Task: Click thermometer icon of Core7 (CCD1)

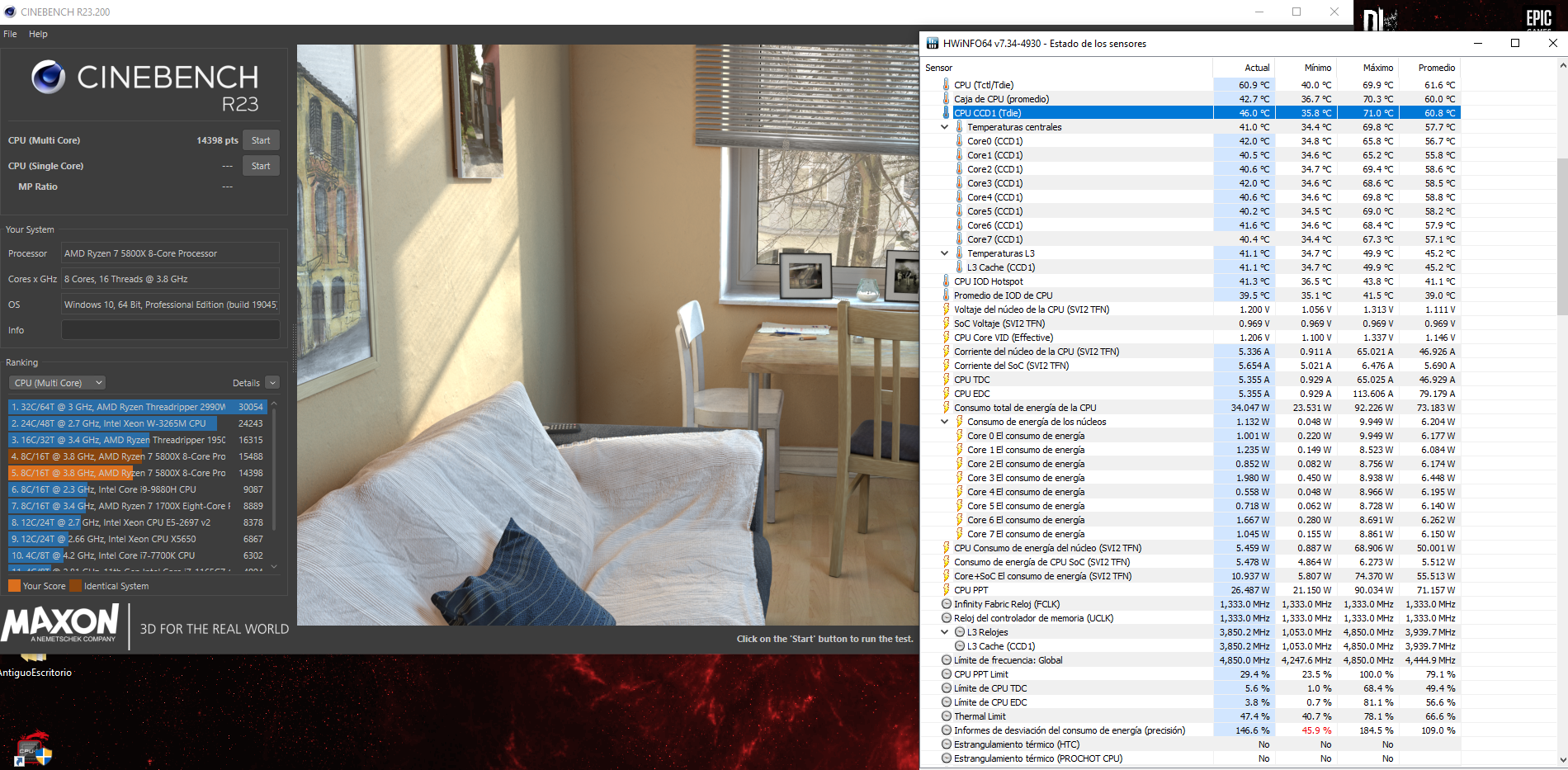Action: click(x=960, y=239)
